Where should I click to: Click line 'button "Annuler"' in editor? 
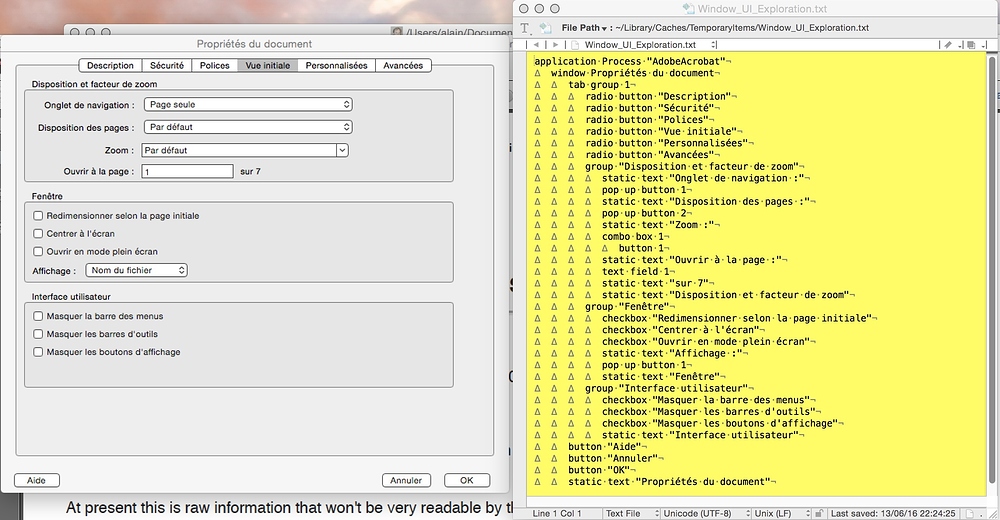point(615,458)
